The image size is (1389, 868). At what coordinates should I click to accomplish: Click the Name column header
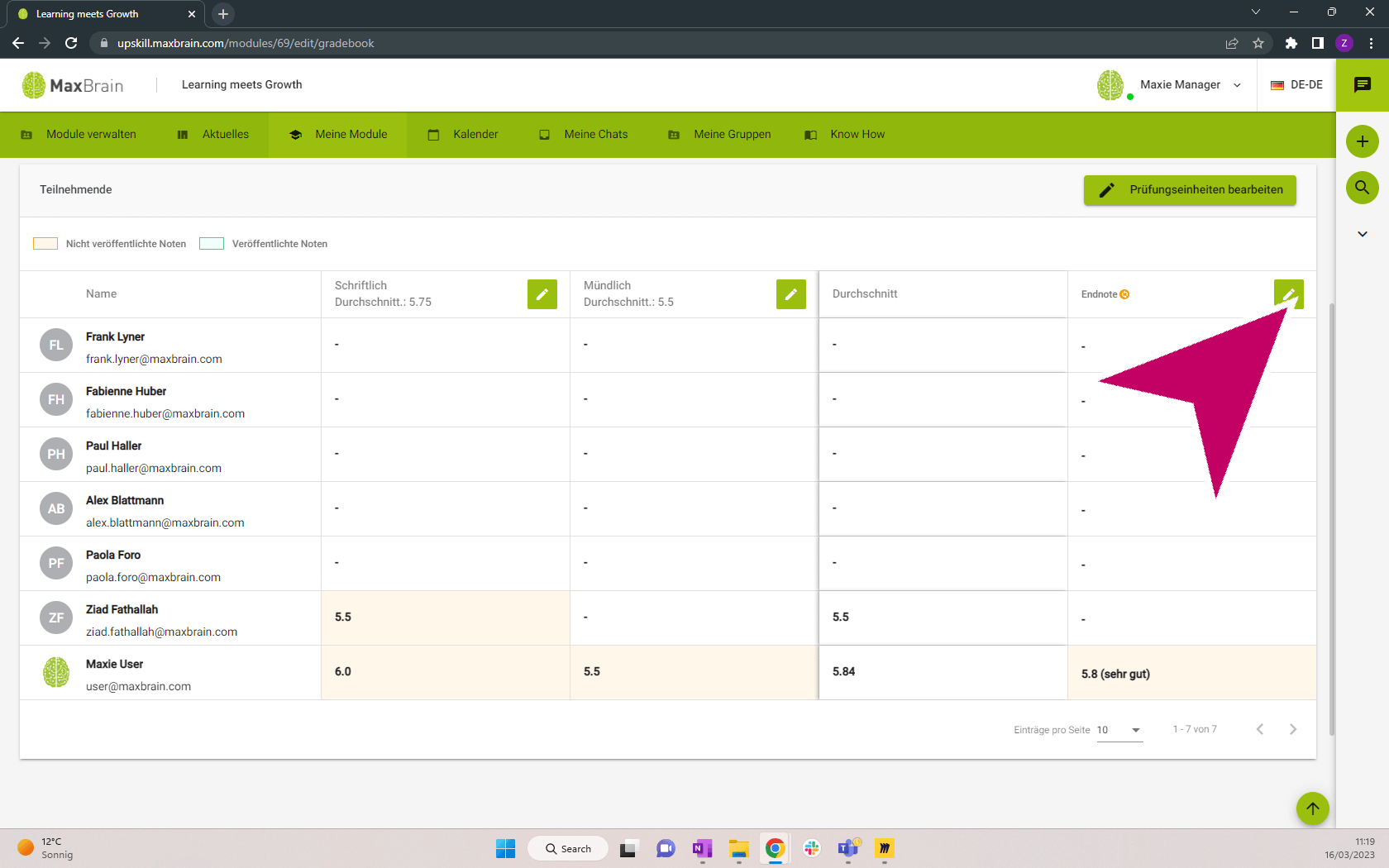pos(101,293)
